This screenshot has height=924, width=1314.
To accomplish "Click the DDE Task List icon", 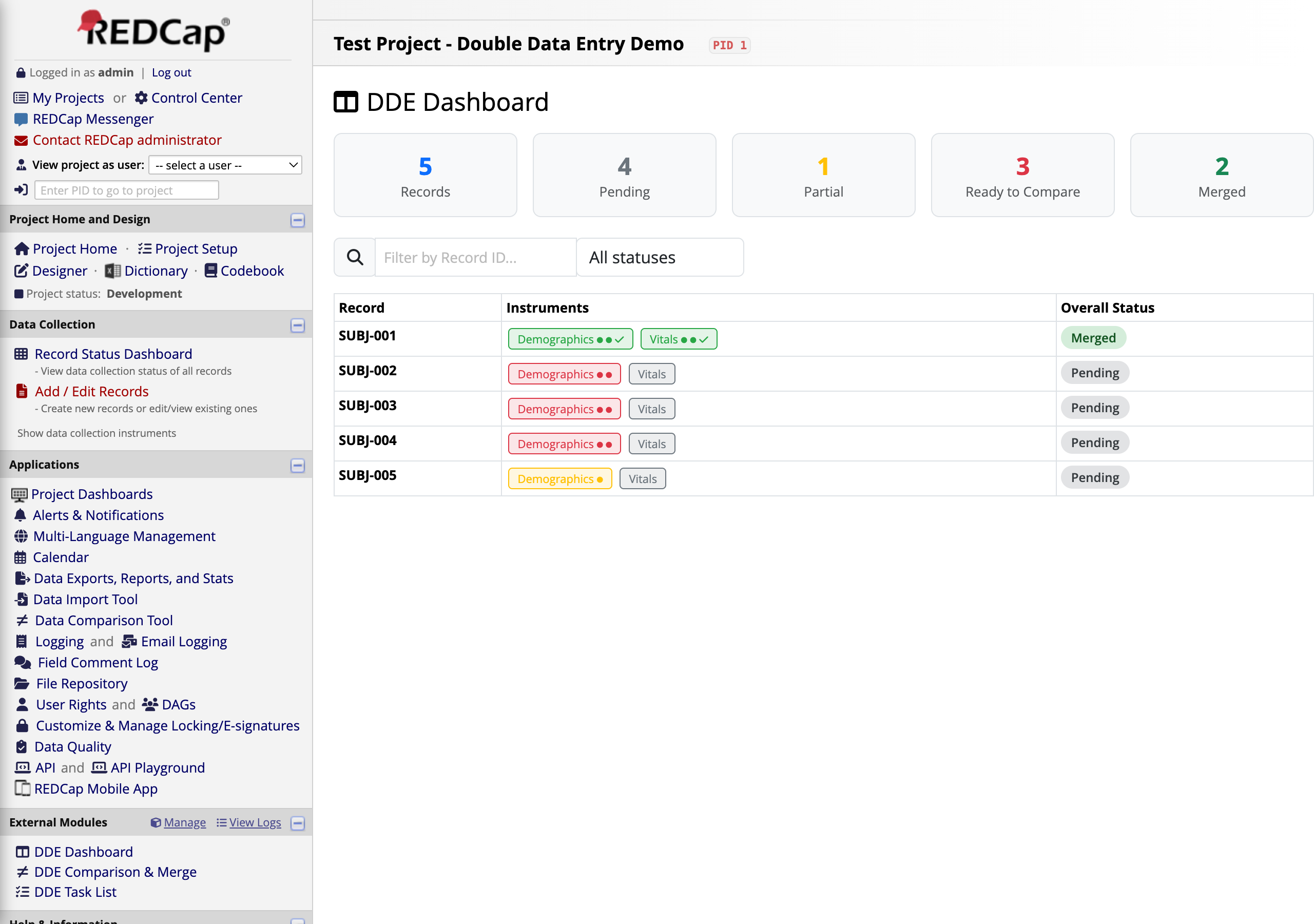I will pyautogui.click(x=22, y=891).
